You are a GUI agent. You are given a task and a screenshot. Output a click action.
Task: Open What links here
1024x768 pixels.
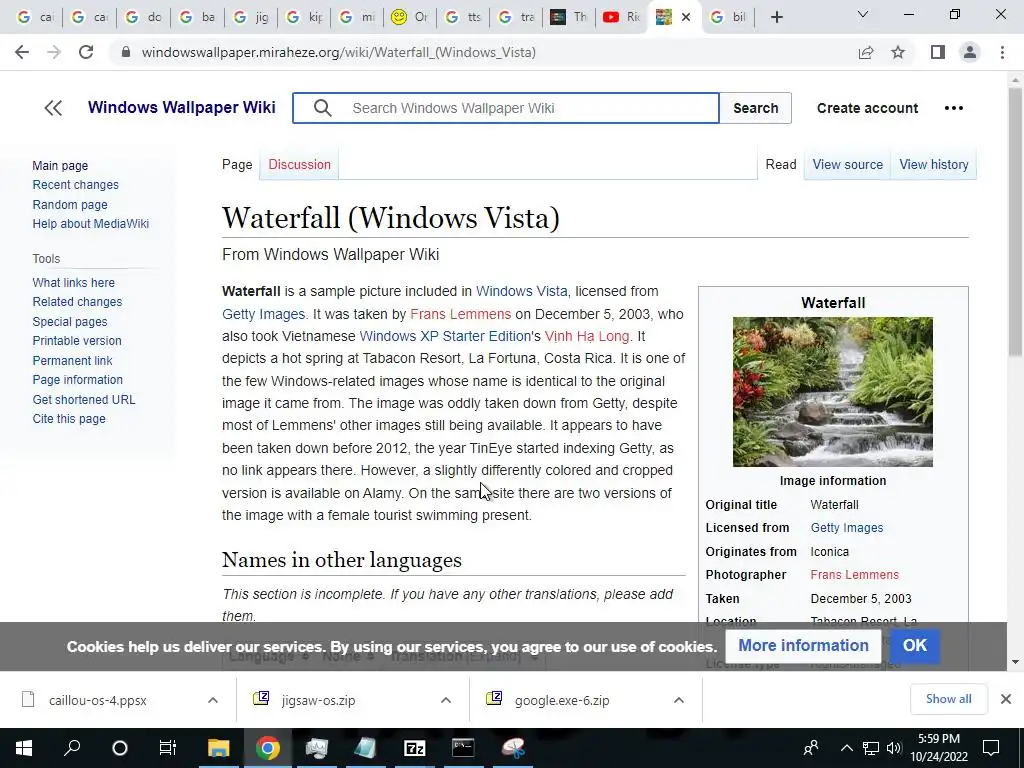click(74, 283)
